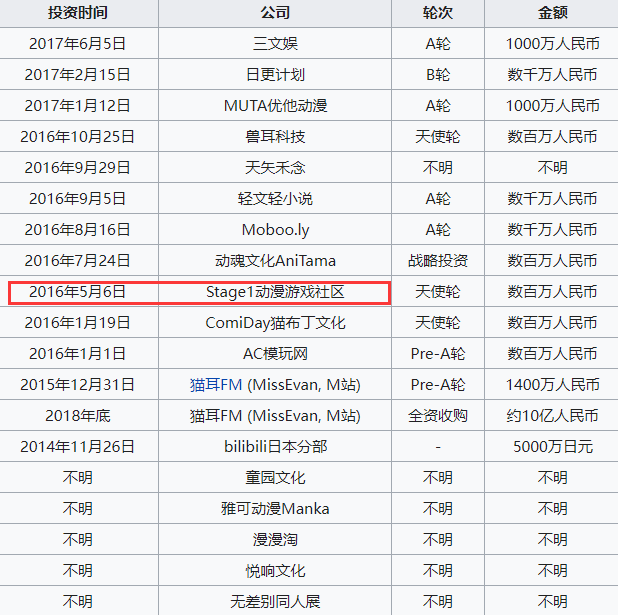Select the company cell Stage1动漫游戏社区
Viewport: 618px width, 615px height.
[275, 292]
